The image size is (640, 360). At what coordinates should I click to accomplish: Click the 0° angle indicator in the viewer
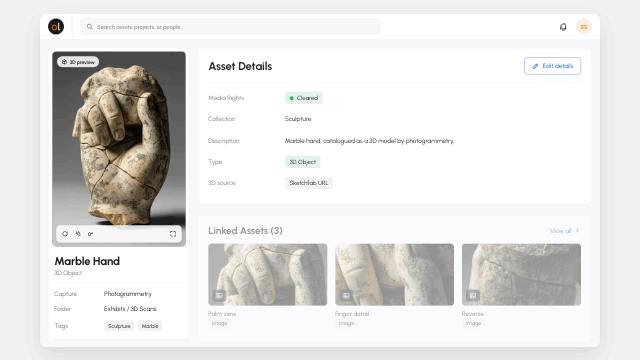click(91, 234)
